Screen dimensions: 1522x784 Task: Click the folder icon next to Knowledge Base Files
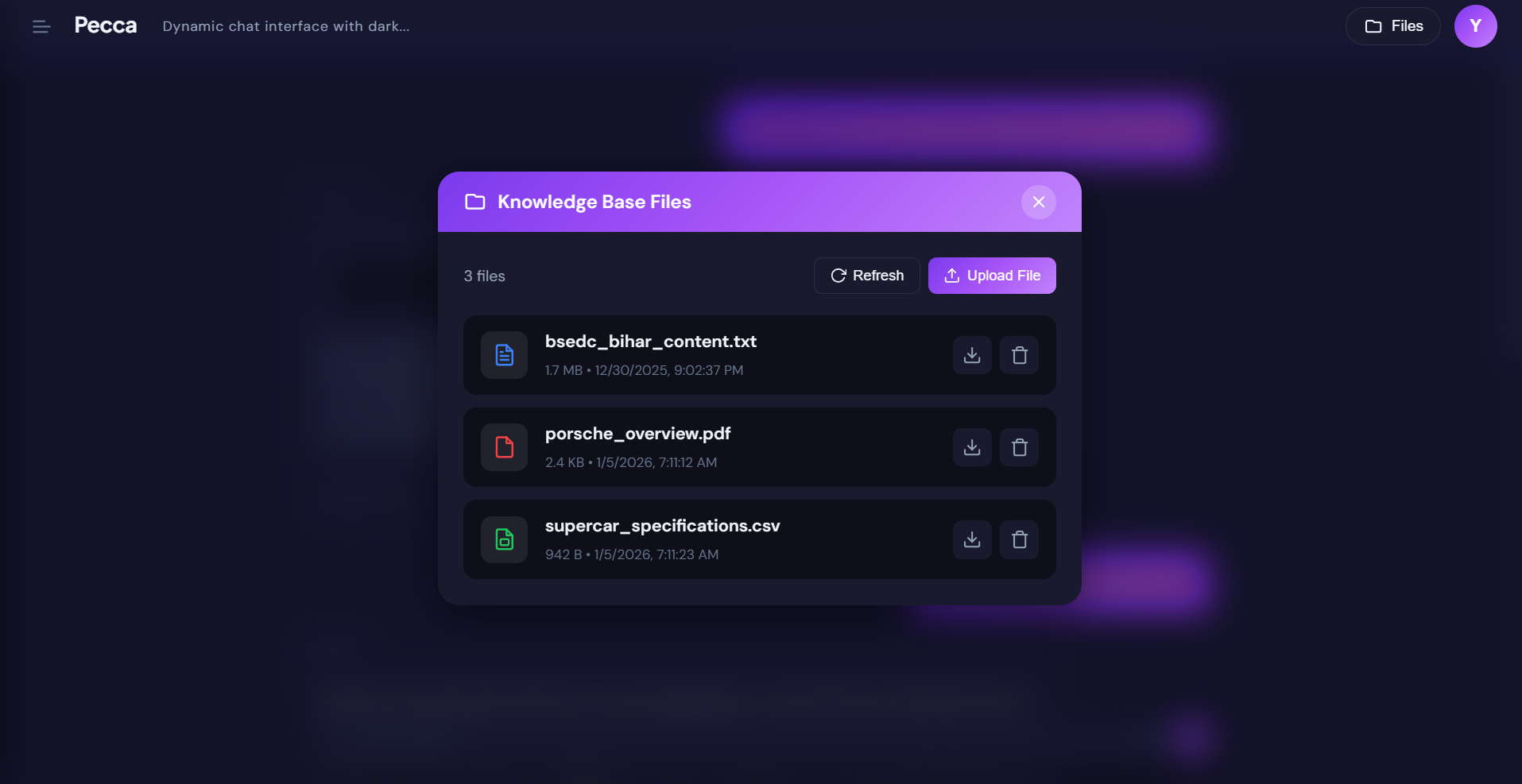475,202
